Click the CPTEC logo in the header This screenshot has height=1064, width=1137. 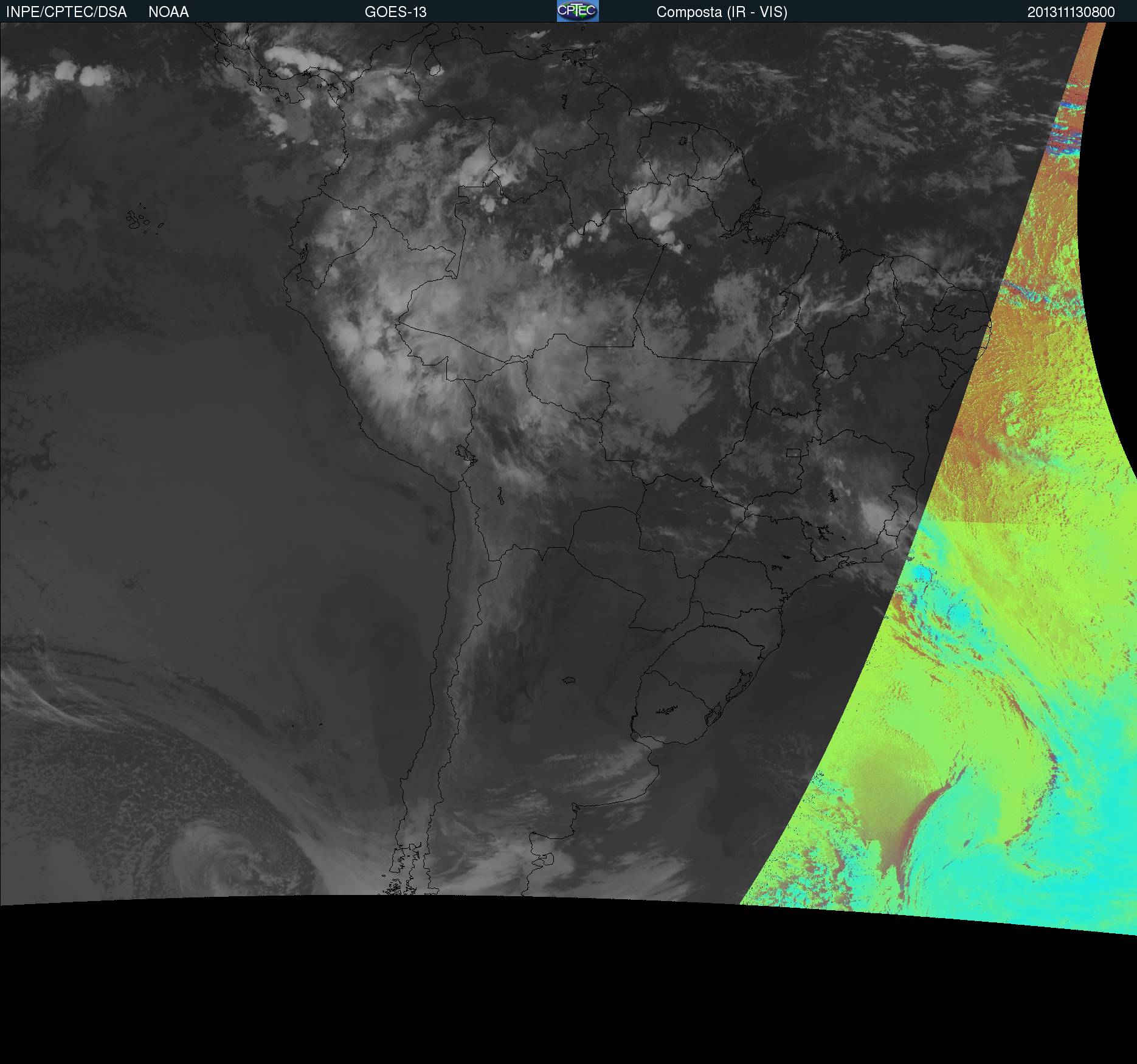click(578, 11)
